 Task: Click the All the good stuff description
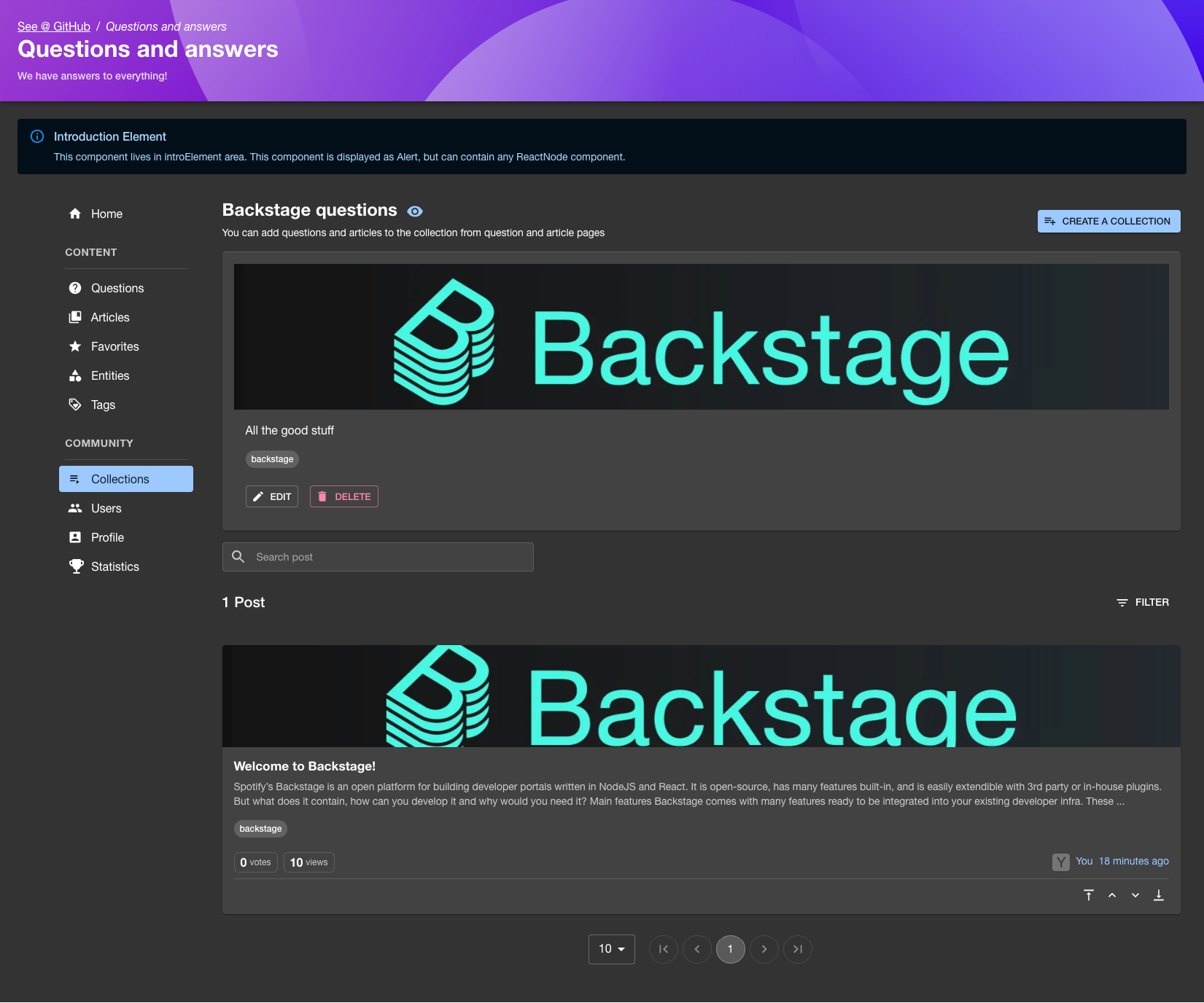290,430
